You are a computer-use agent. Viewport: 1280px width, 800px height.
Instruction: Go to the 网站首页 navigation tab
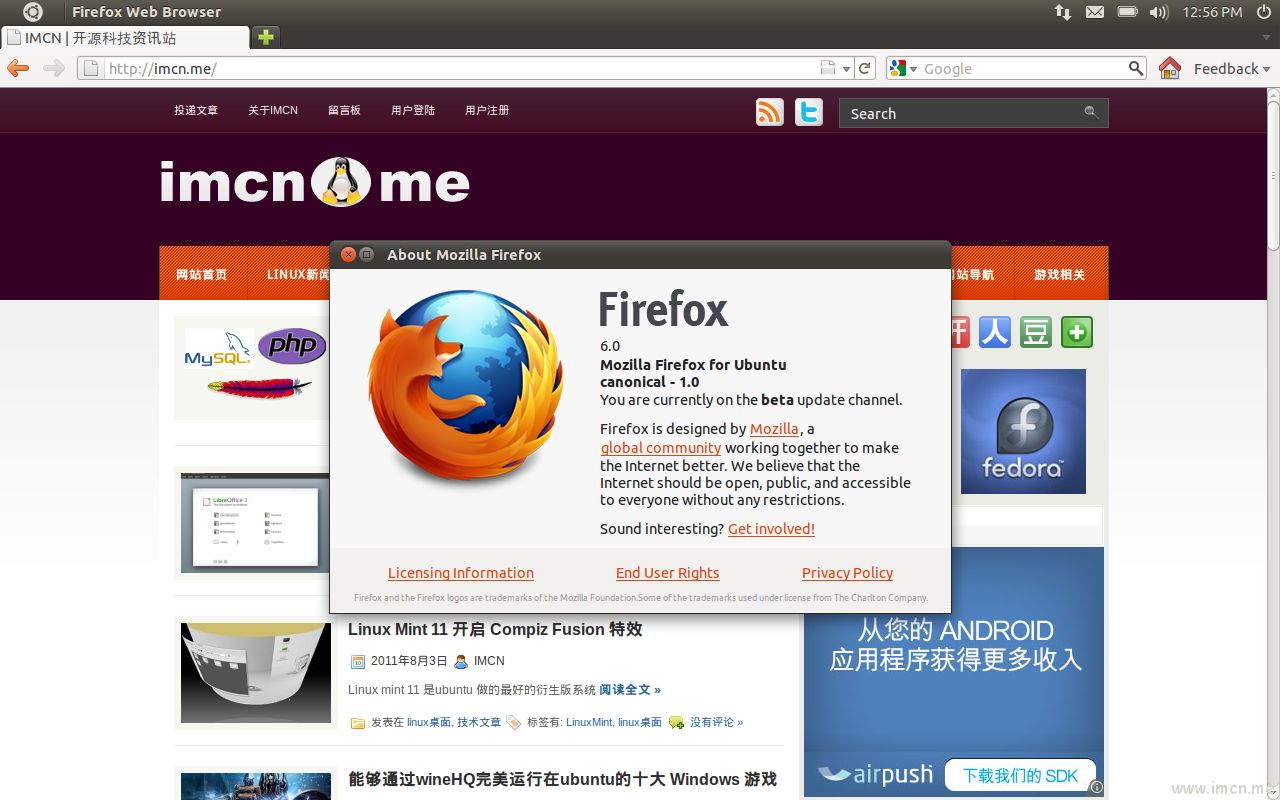click(x=202, y=274)
